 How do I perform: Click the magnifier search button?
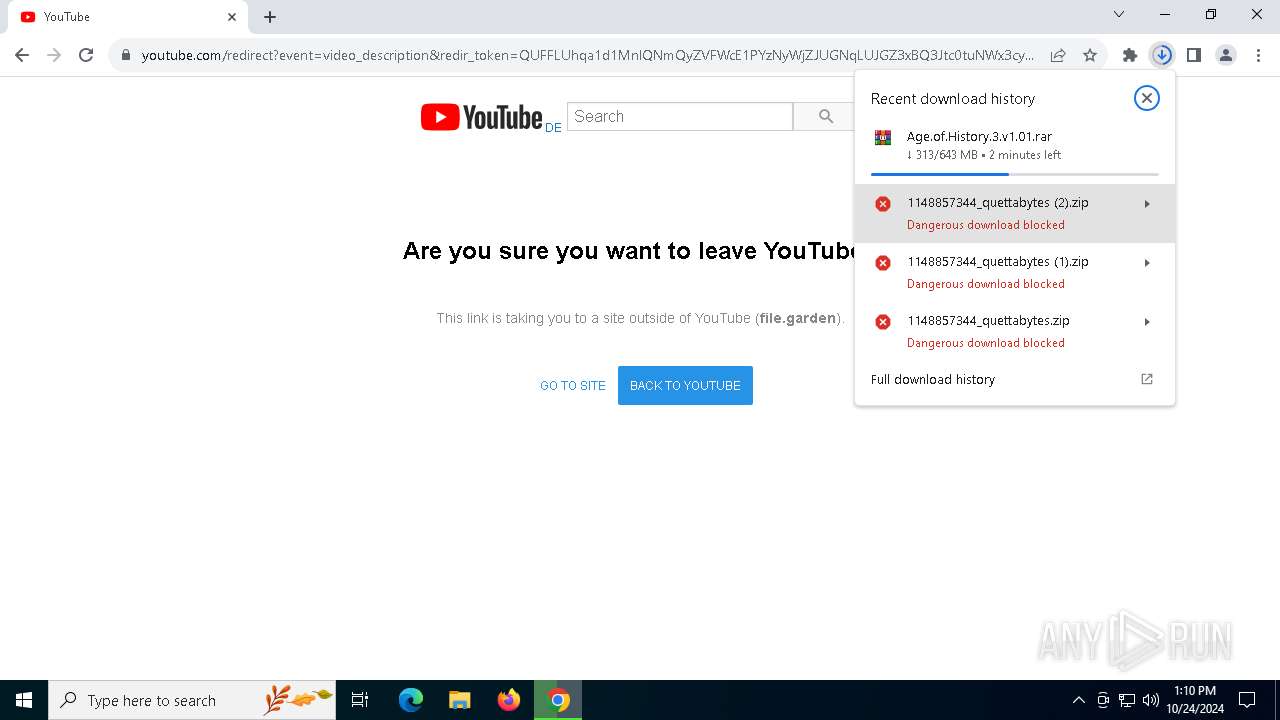coord(826,117)
